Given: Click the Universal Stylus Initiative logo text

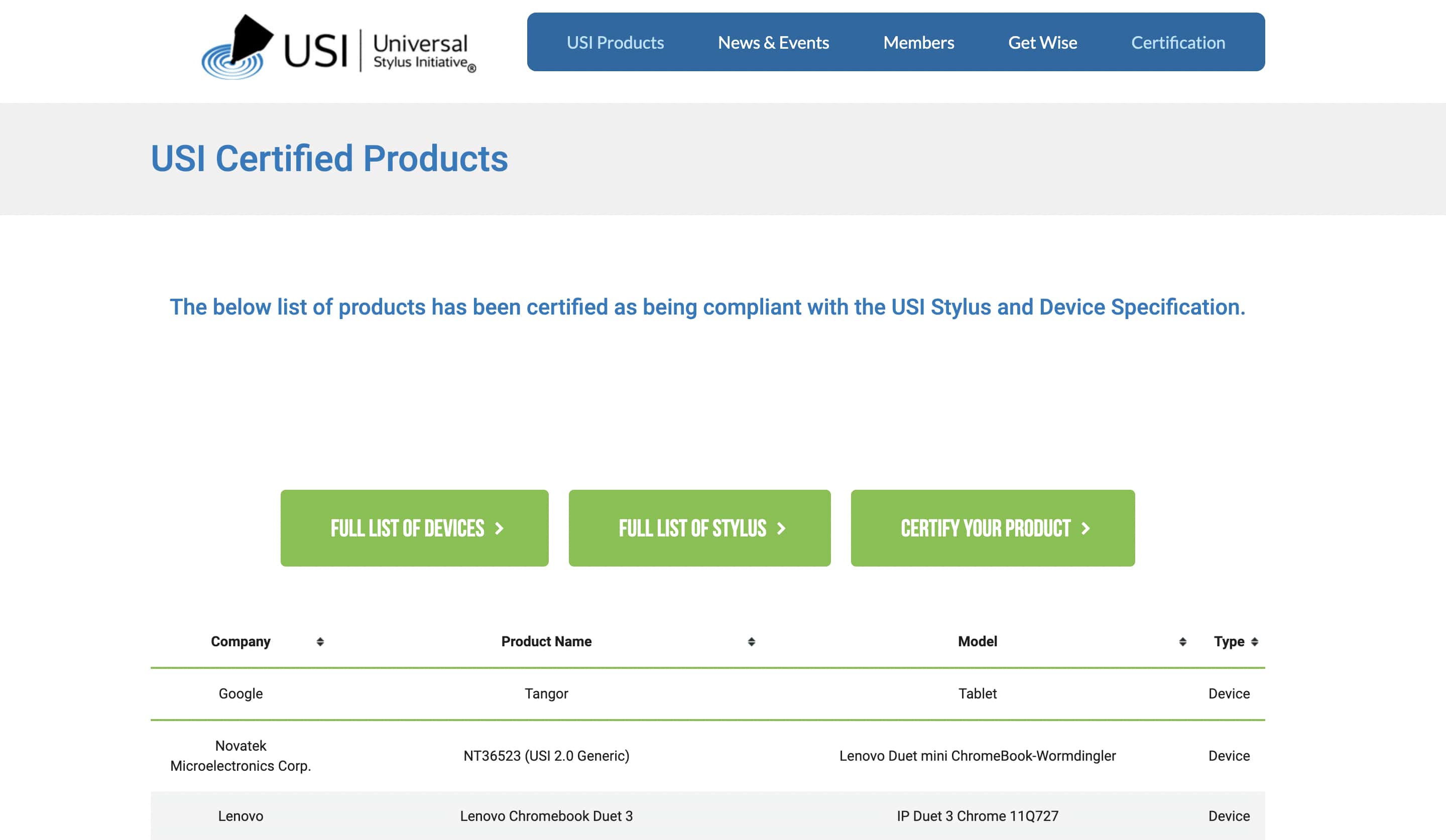Looking at the screenshot, I should pyautogui.click(x=420, y=51).
